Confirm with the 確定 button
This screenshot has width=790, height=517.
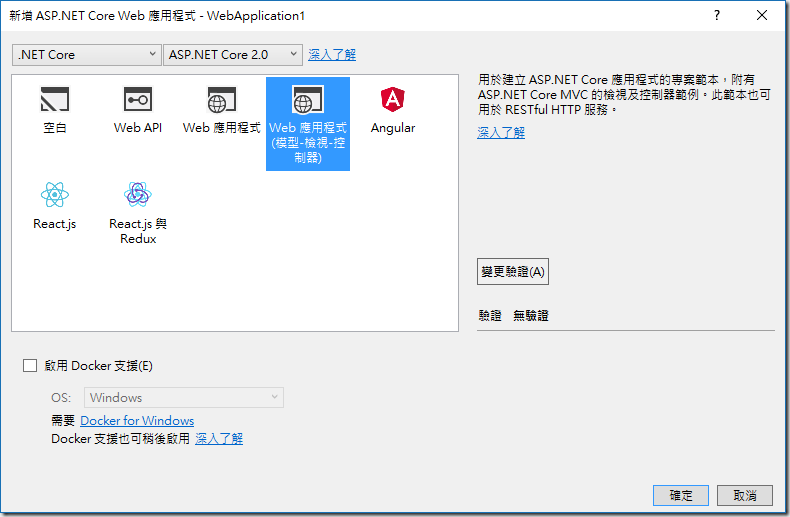681,495
